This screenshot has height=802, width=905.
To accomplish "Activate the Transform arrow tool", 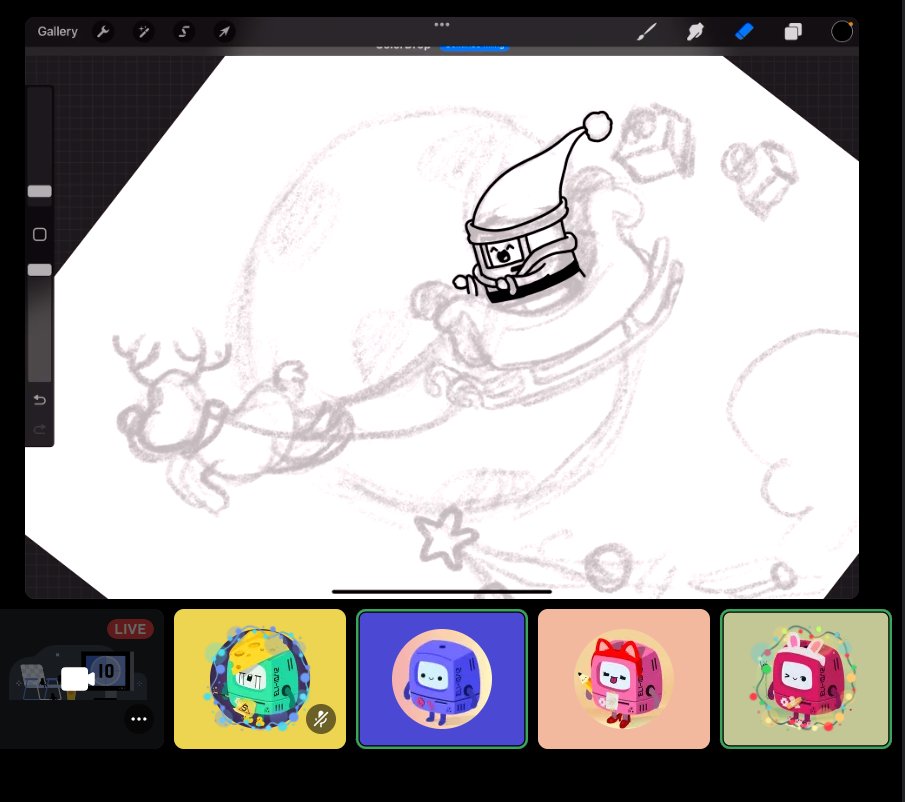I will tap(224, 32).
